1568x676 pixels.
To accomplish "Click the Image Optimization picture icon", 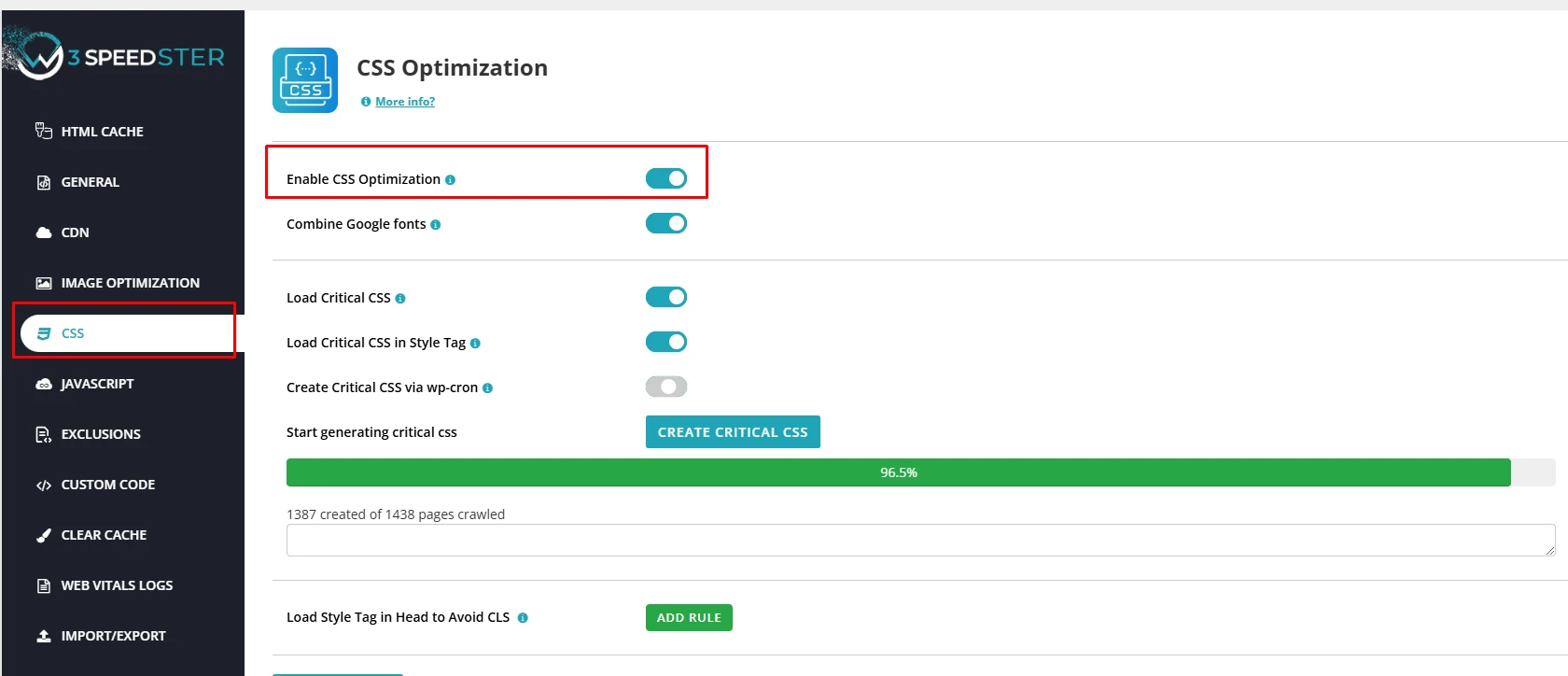I will 44,283.
